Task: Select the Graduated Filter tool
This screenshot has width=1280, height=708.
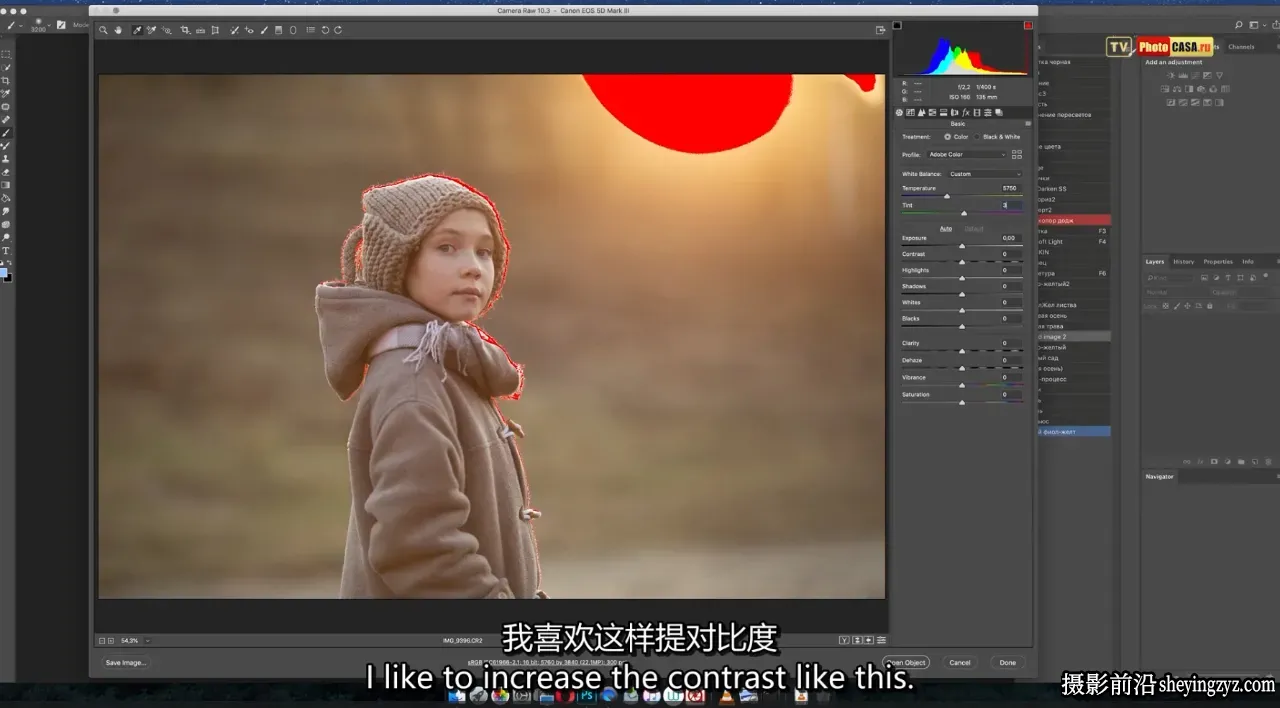Action: pyautogui.click(x=279, y=30)
